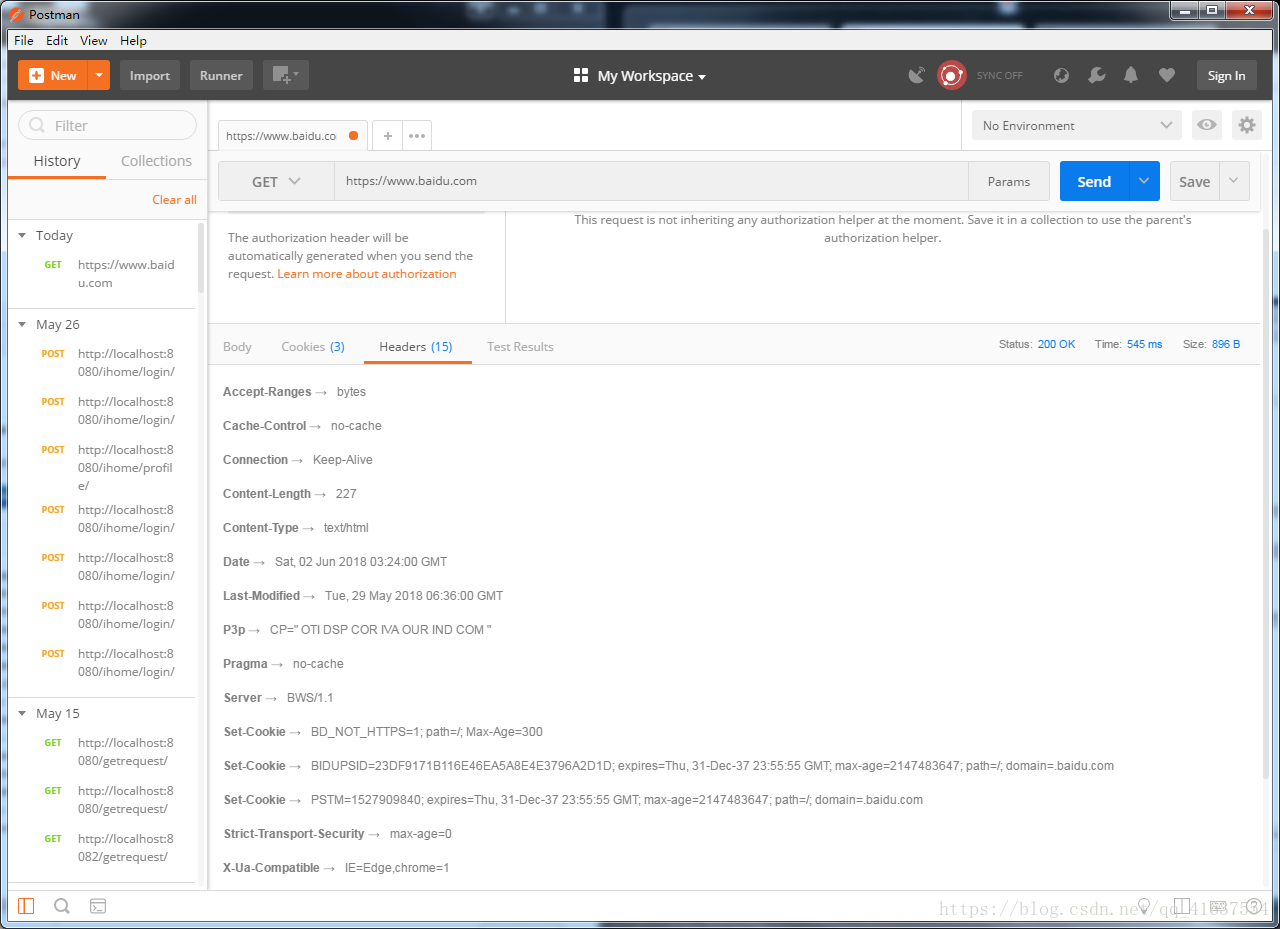Switch to the response Body tab
This screenshot has width=1280, height=929.
(x=237, y=347)
